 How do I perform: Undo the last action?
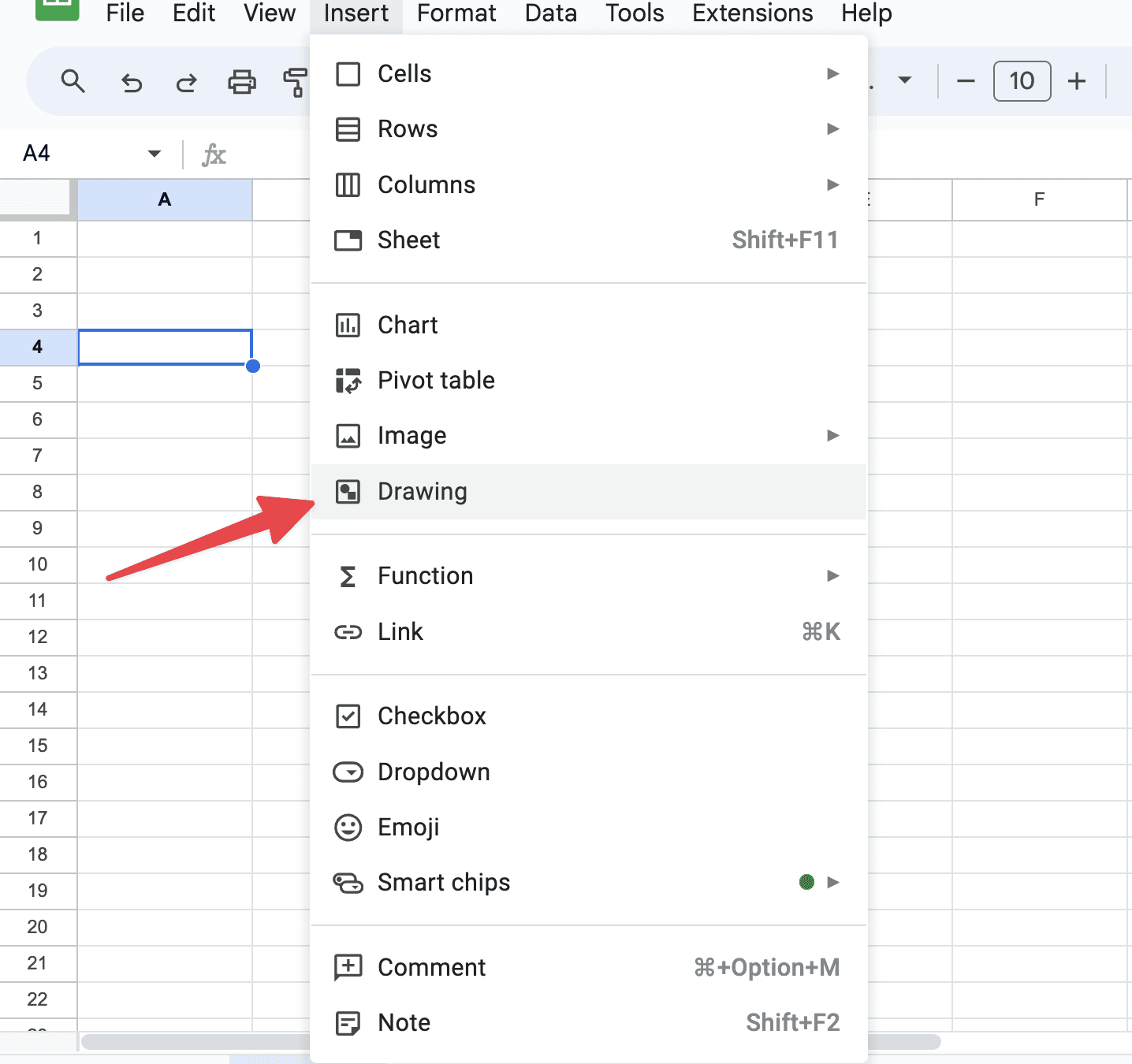(131, 81)
